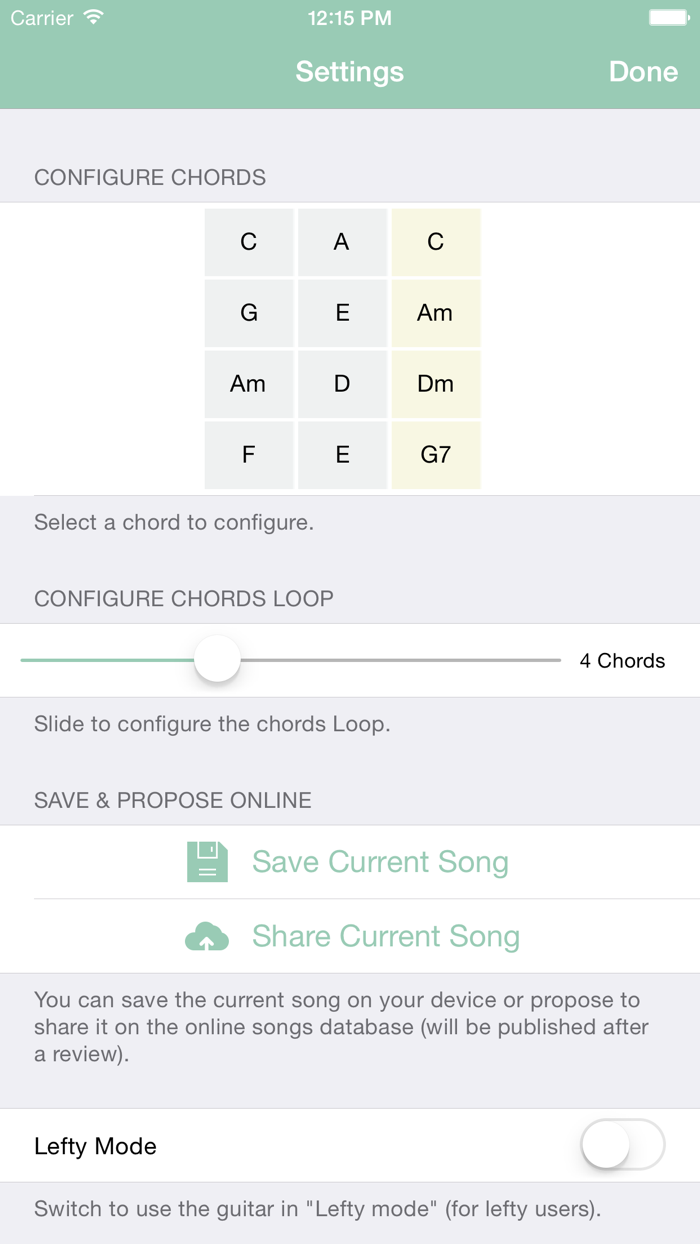Tap the Wi-Fi icon in the status bar
The image size is (700, 1244).
pyautogui.click(x=92, y=17)
